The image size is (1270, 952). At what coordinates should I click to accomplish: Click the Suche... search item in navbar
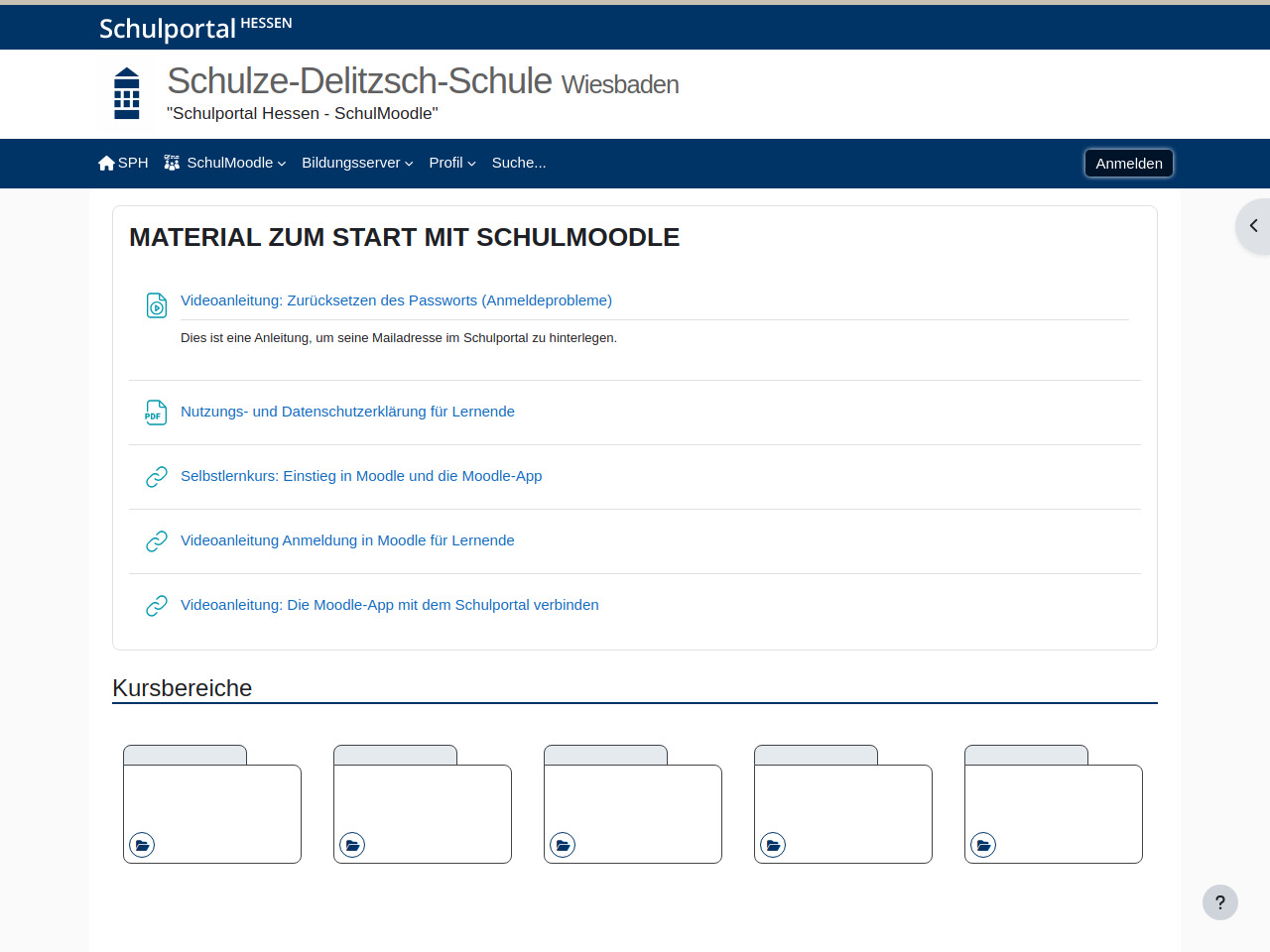click(x=519, y=163)
